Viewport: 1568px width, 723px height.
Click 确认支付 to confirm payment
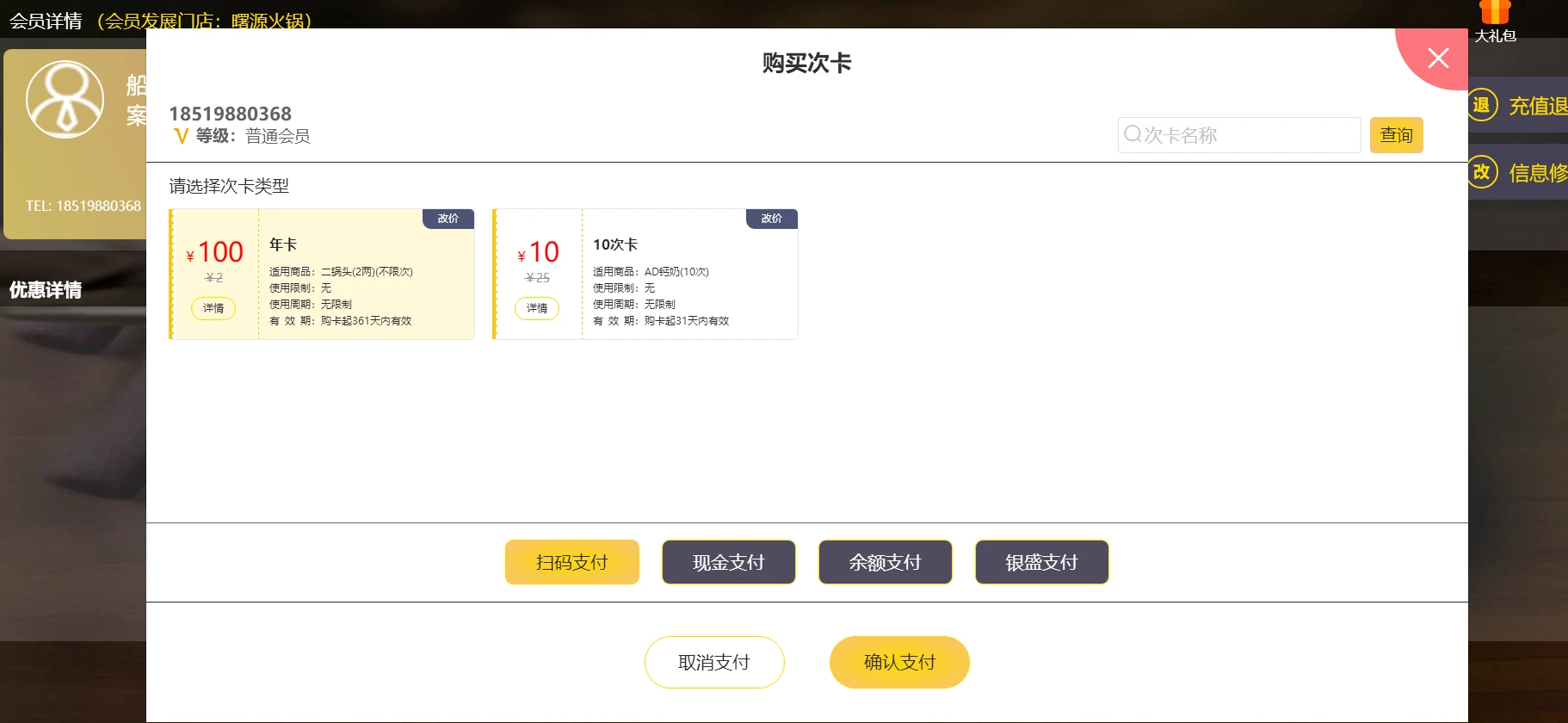coord(899,662)
